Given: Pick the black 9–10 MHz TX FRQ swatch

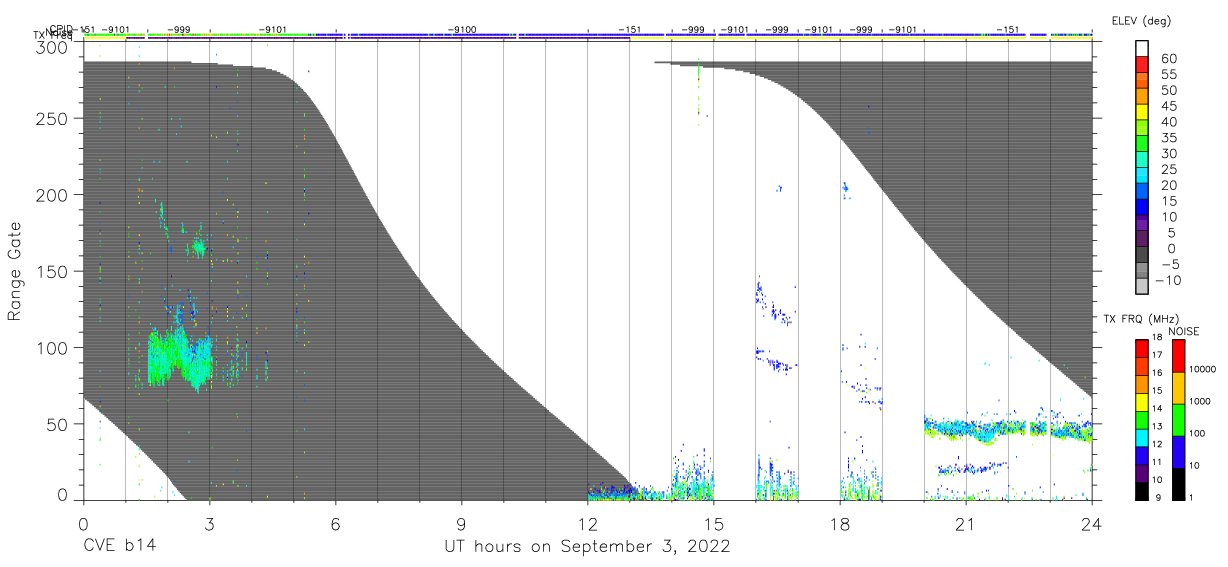Looking at the screenshot, I should click(1141, 491).
